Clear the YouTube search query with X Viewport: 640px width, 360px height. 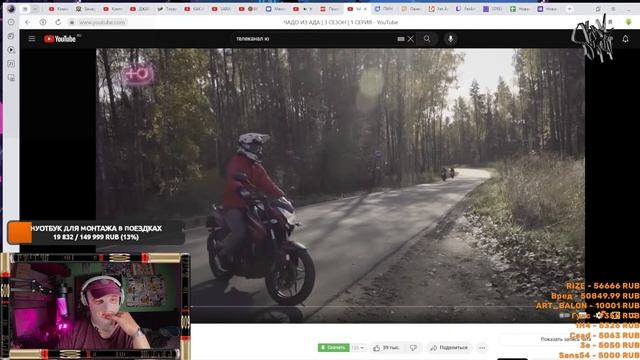pyautogui.click(x=410, y=39)
